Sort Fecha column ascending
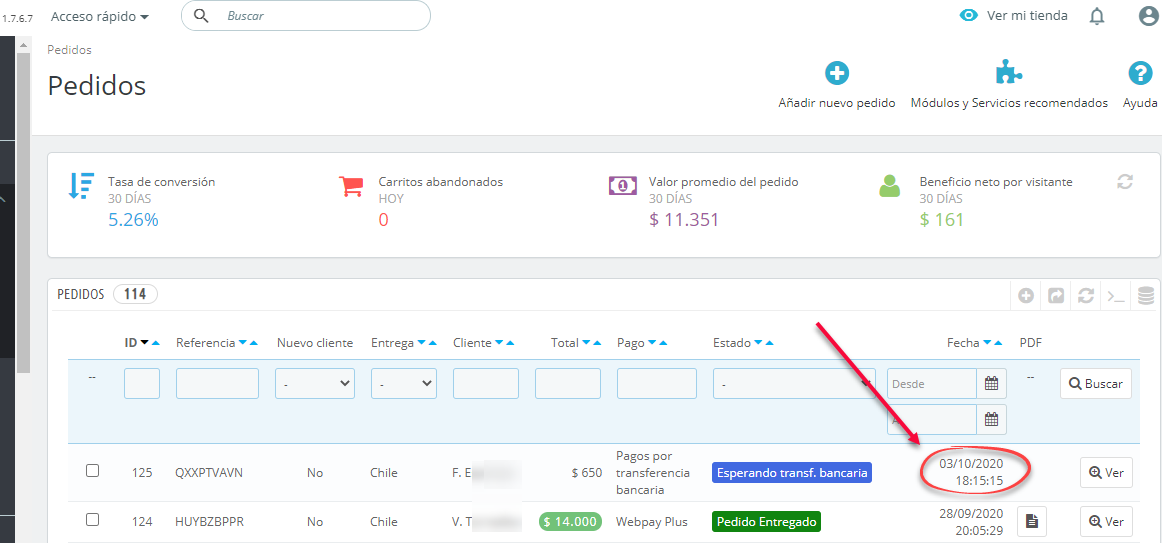 click(997, 343)
